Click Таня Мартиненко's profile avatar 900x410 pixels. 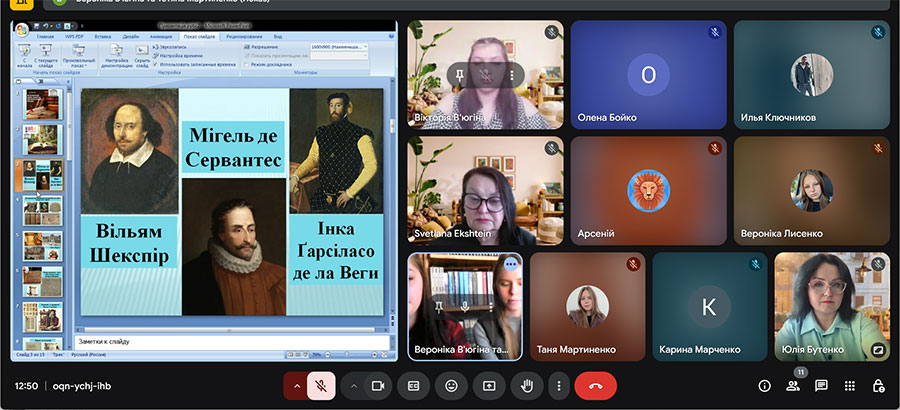[588, 307]
